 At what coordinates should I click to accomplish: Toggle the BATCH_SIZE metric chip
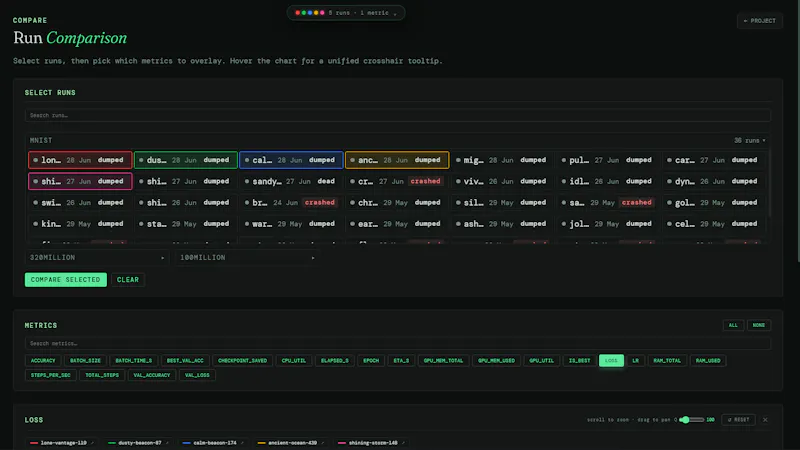85,361
